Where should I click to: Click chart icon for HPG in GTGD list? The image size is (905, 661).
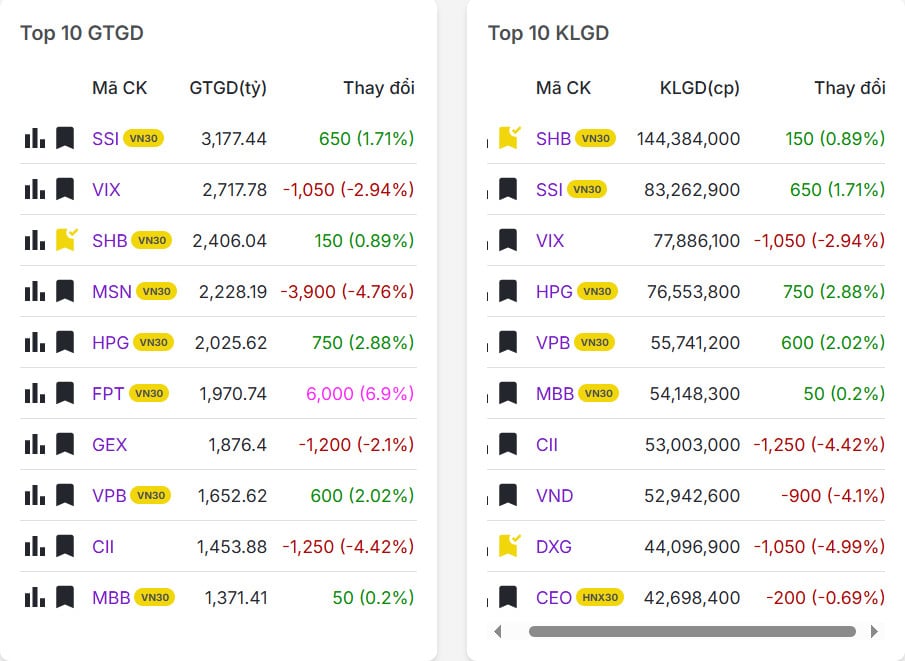pos(35,342)
